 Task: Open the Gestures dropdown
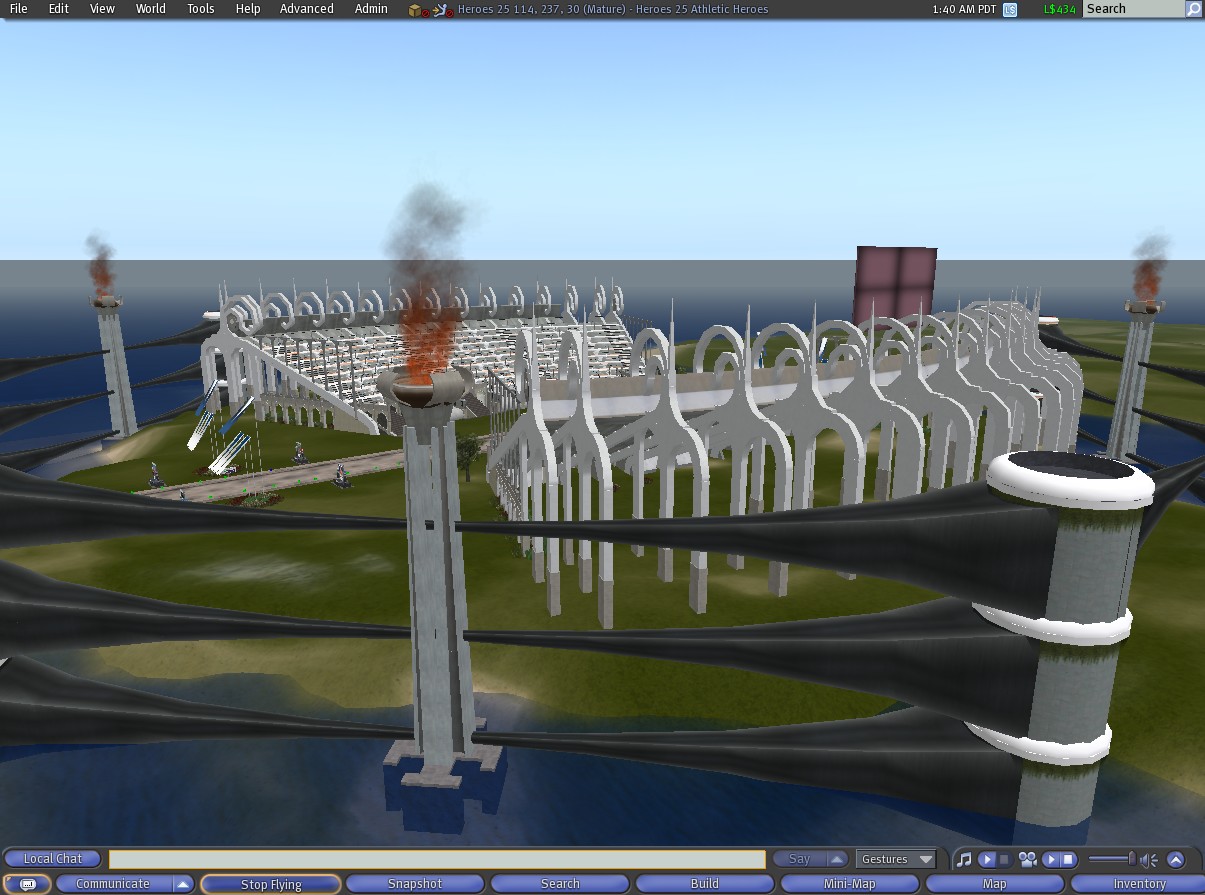point(896,859)
